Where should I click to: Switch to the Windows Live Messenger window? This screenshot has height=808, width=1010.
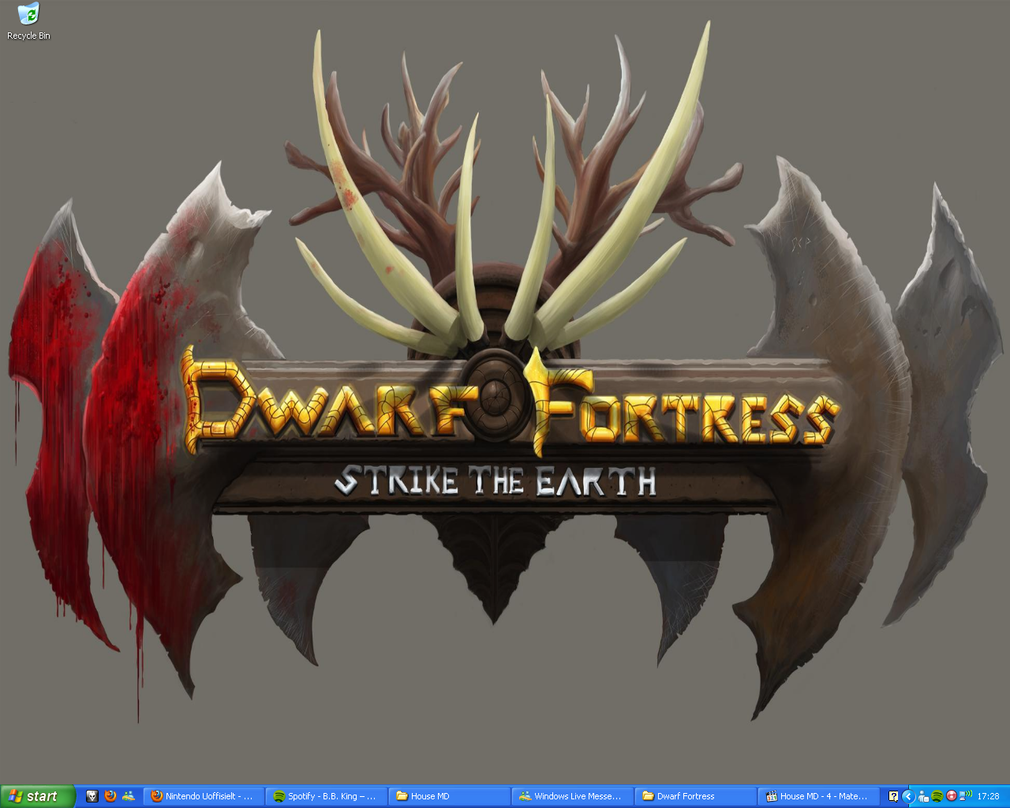[x=572, y=796]
